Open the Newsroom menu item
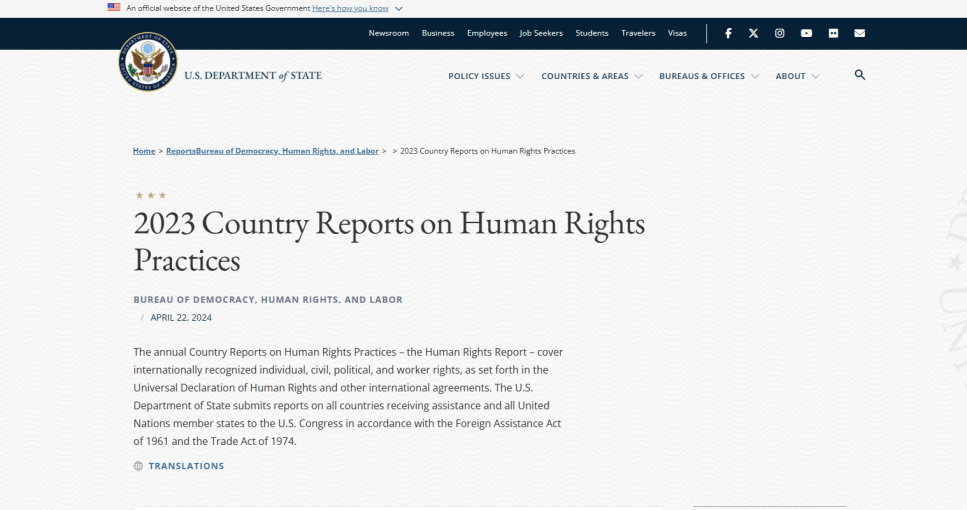Viewport: 967px width, 510px height. tap(388, 33)
